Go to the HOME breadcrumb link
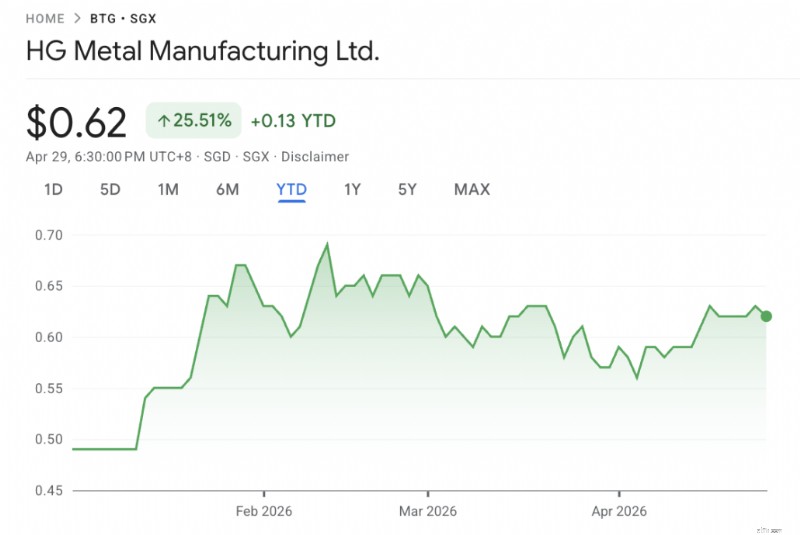 pos(45,19)
